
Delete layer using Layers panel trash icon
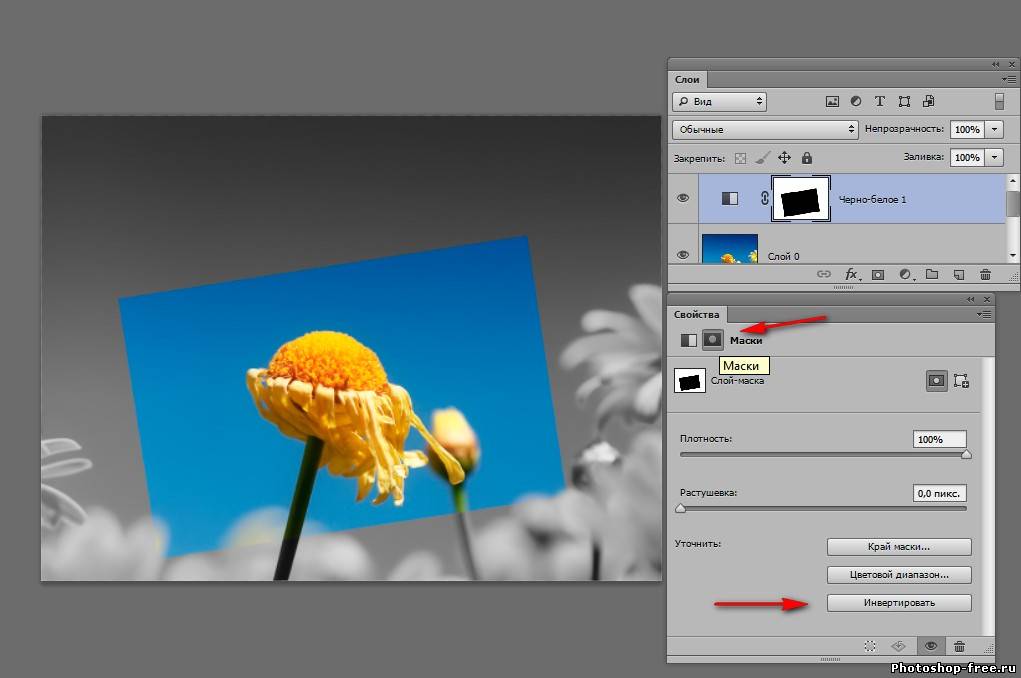985,274
